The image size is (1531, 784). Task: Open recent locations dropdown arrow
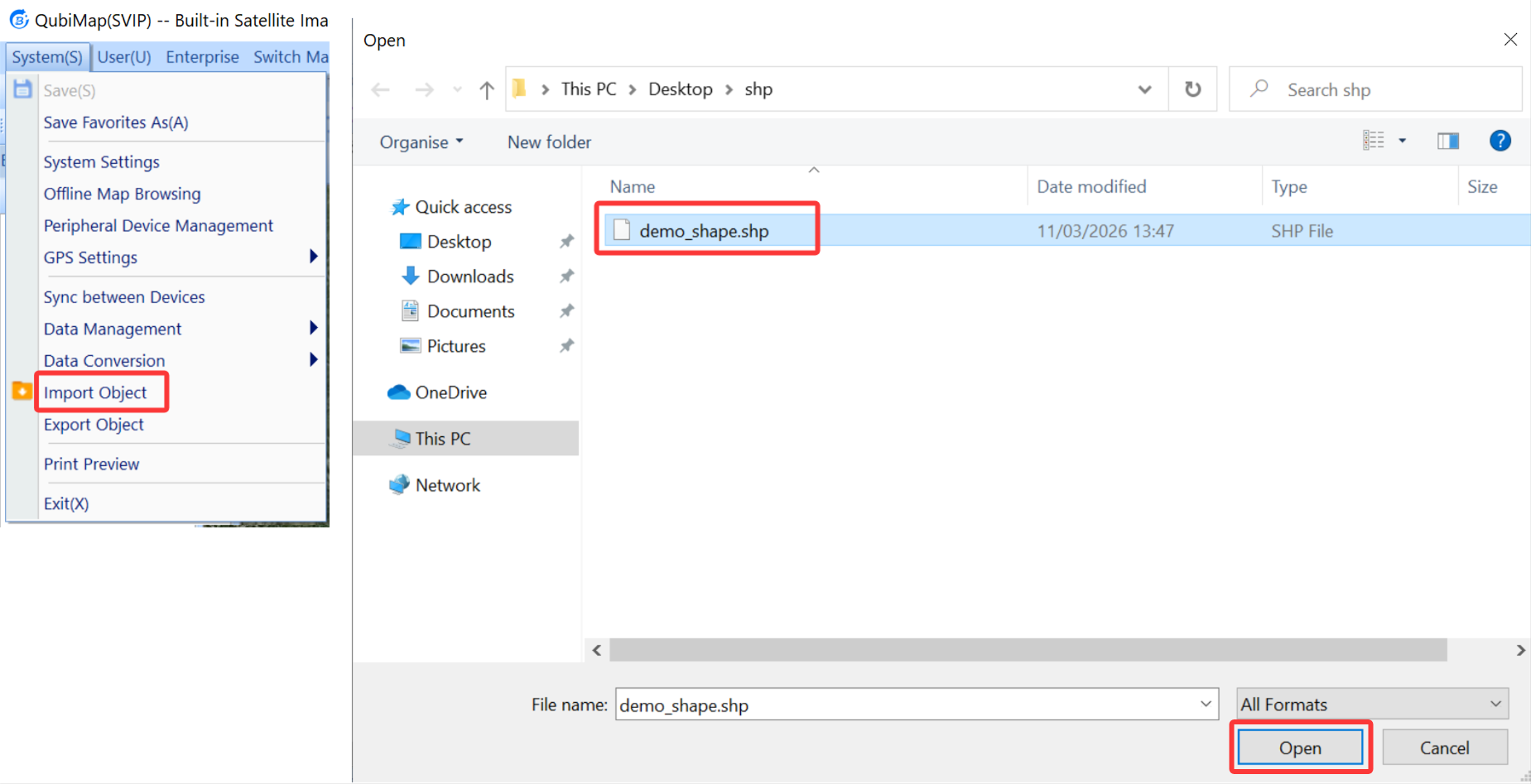coord(457,89)
